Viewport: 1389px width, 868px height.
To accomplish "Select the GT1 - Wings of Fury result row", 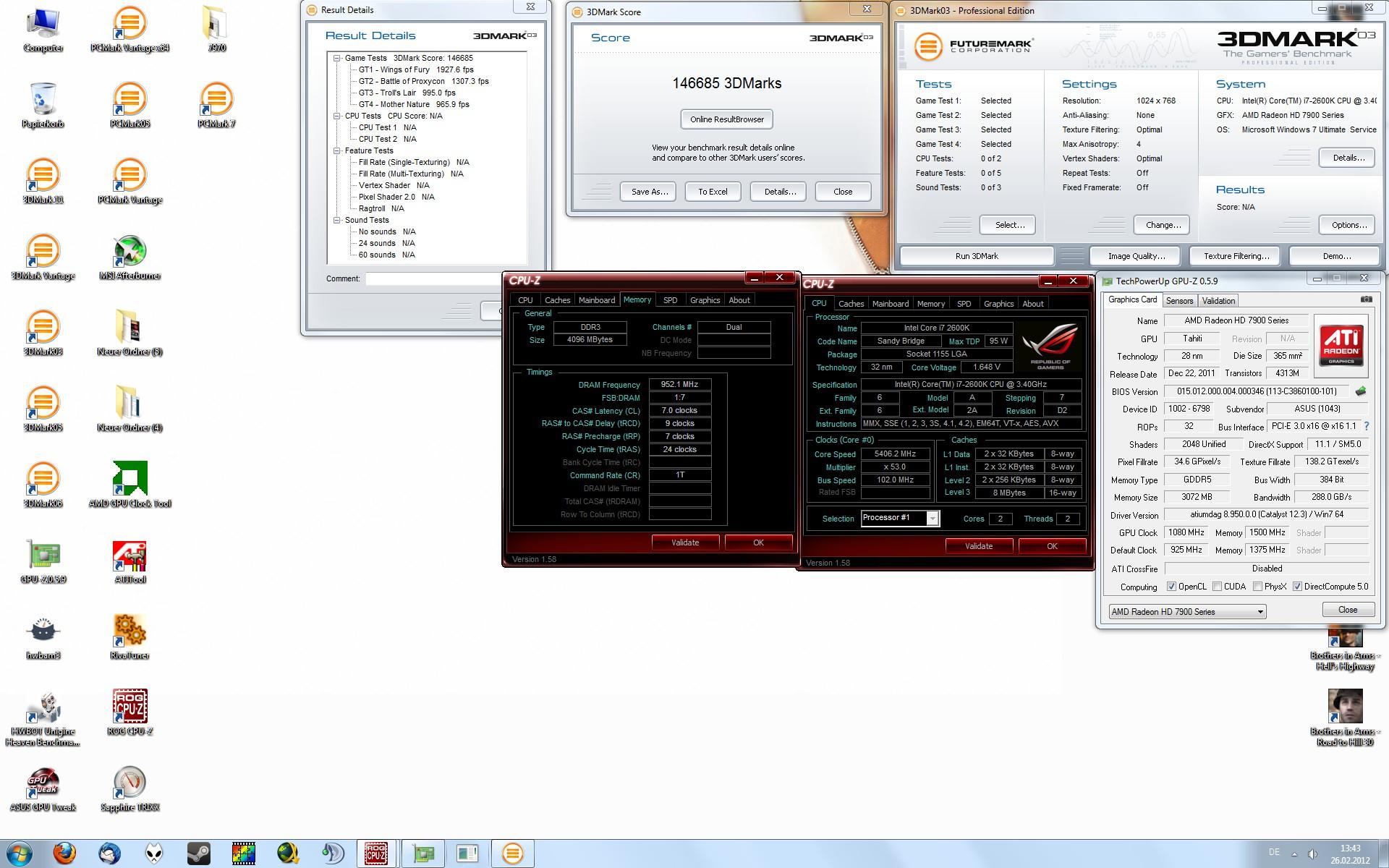I will [x=415, y=69].
